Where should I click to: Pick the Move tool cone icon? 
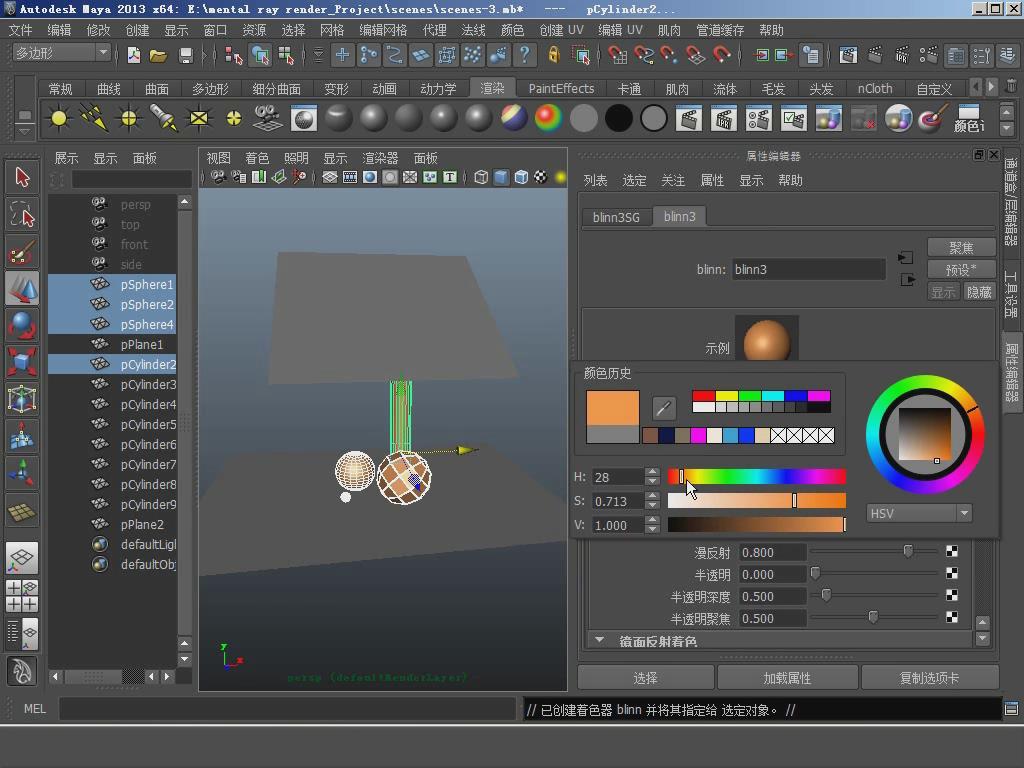coord(22,287)
